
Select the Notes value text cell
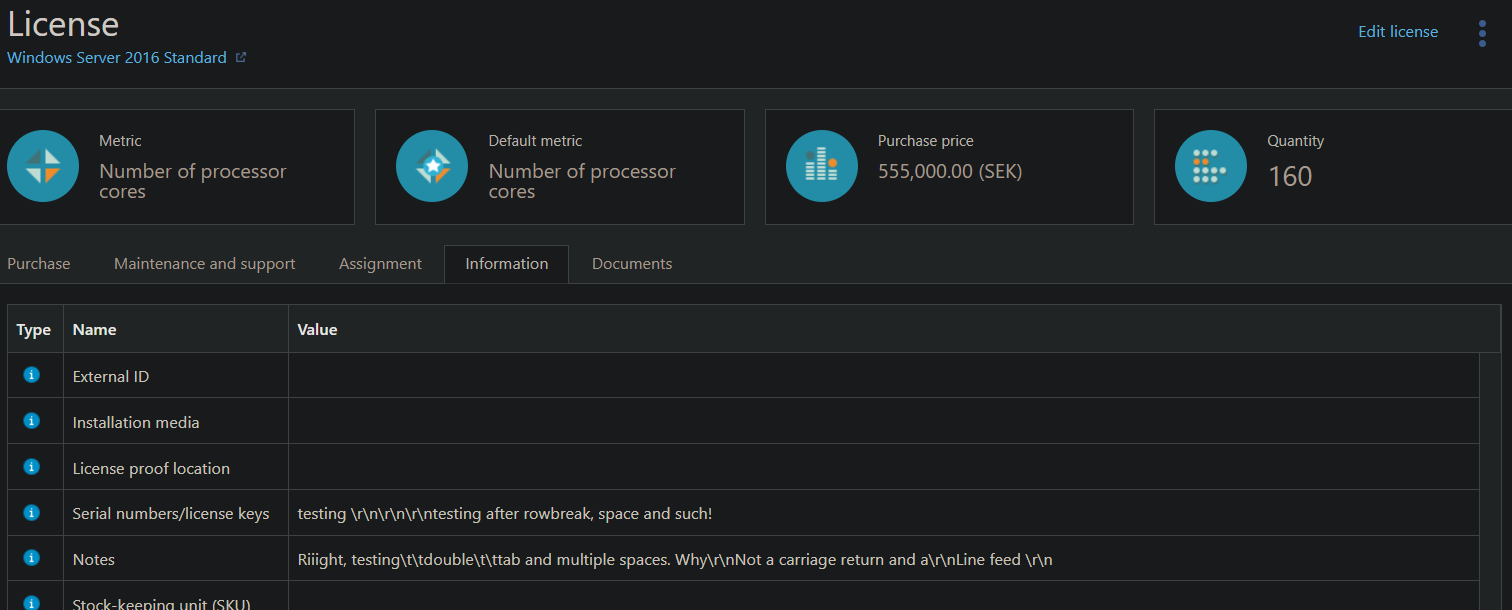673,558
